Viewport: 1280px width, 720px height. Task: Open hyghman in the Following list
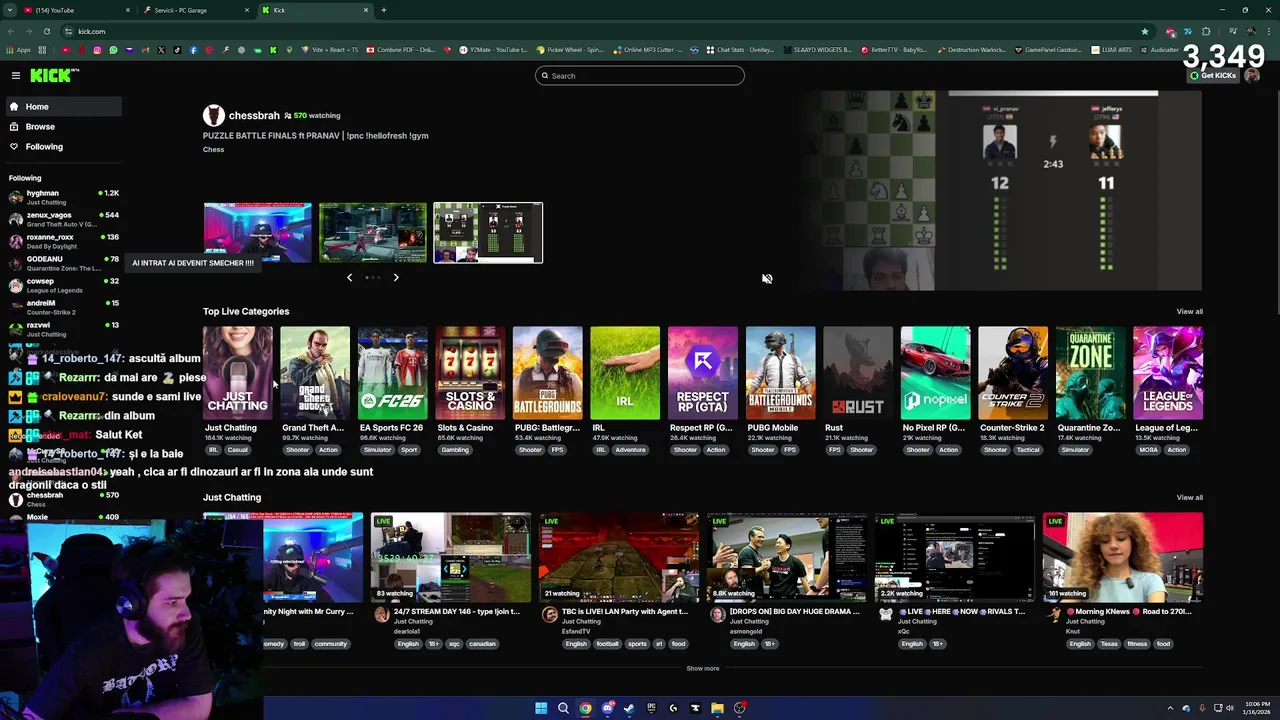(x=62, y=197)
